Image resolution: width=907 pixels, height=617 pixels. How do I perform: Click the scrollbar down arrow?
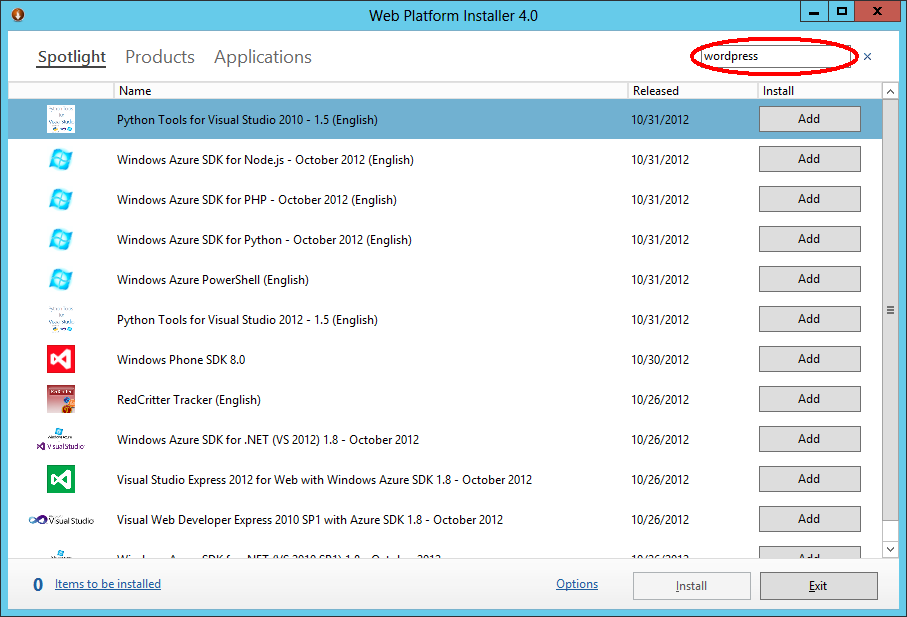(890, 549)
